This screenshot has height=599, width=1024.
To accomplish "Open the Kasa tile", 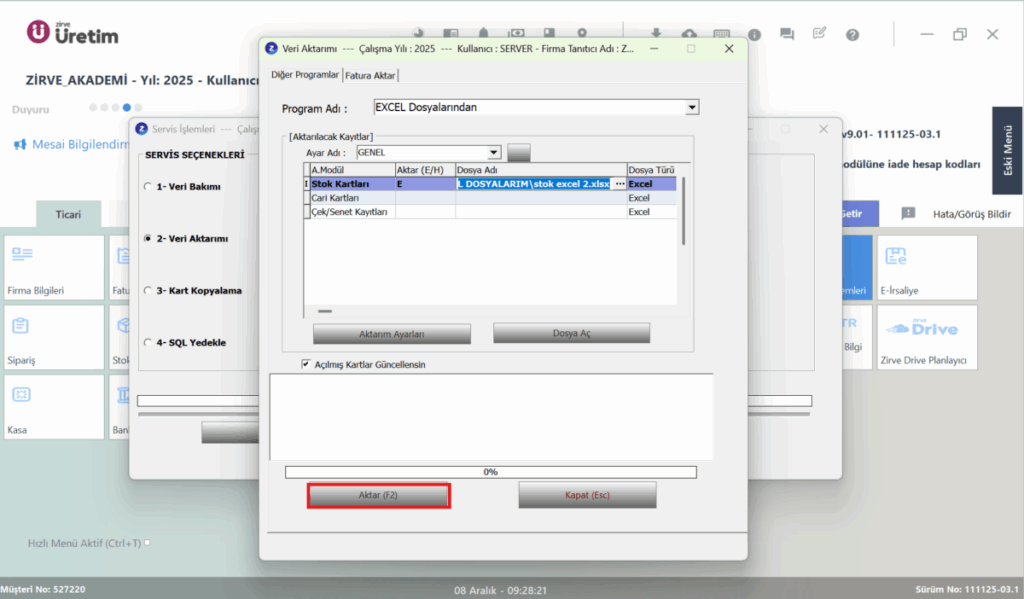I will pyautogui.click(x=54, y=407).
